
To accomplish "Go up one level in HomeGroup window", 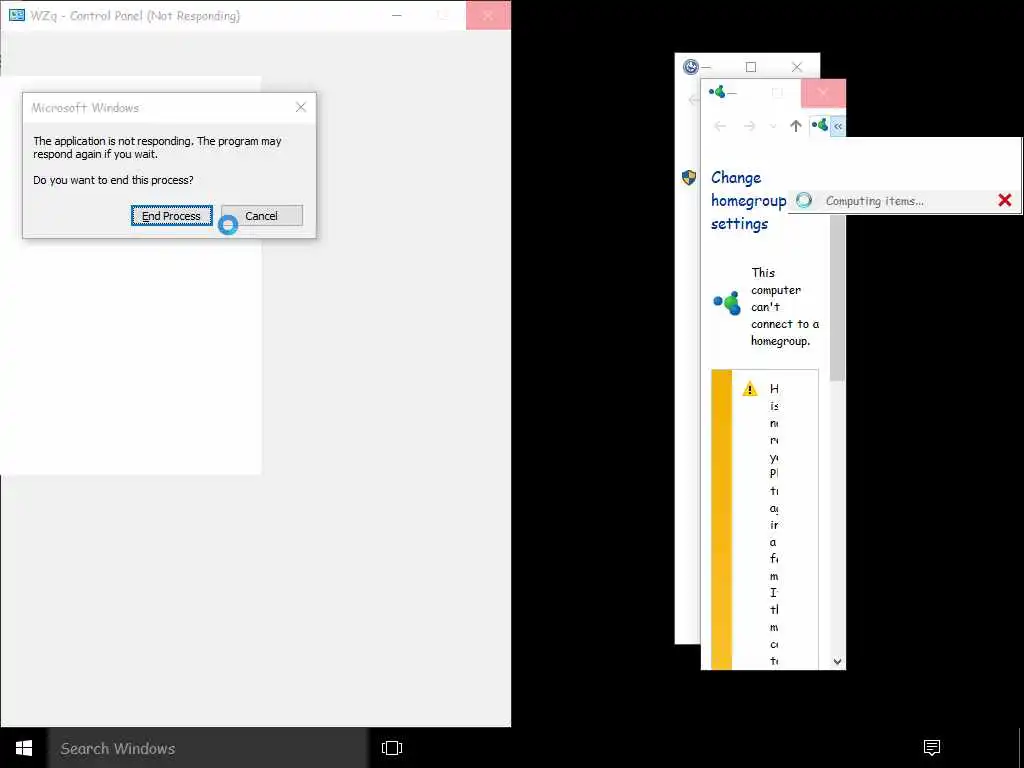I will [795, 126].
